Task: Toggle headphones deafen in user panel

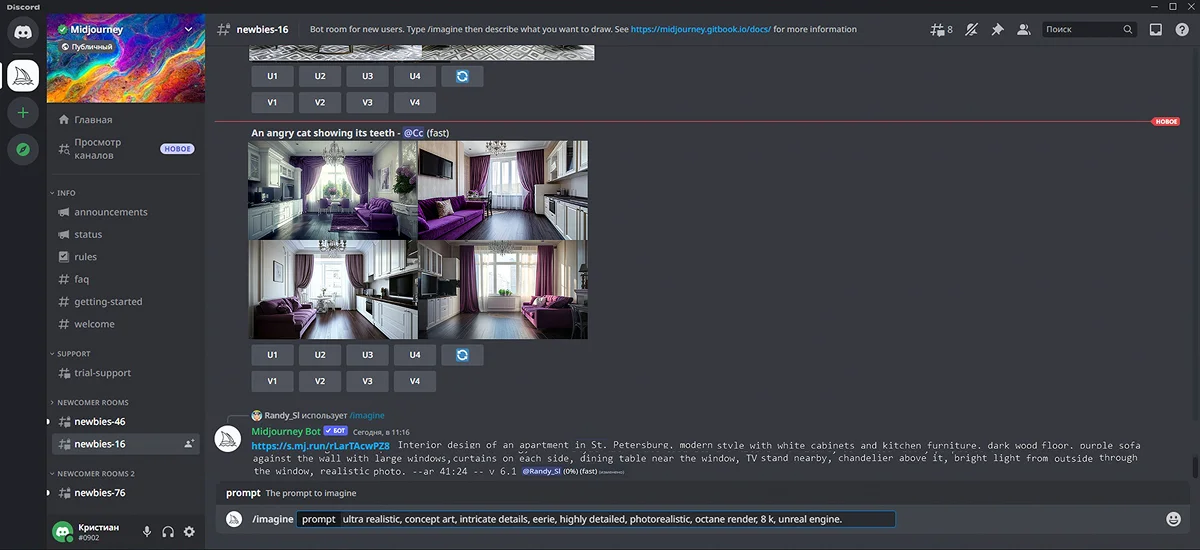Action: coord(168,532)
